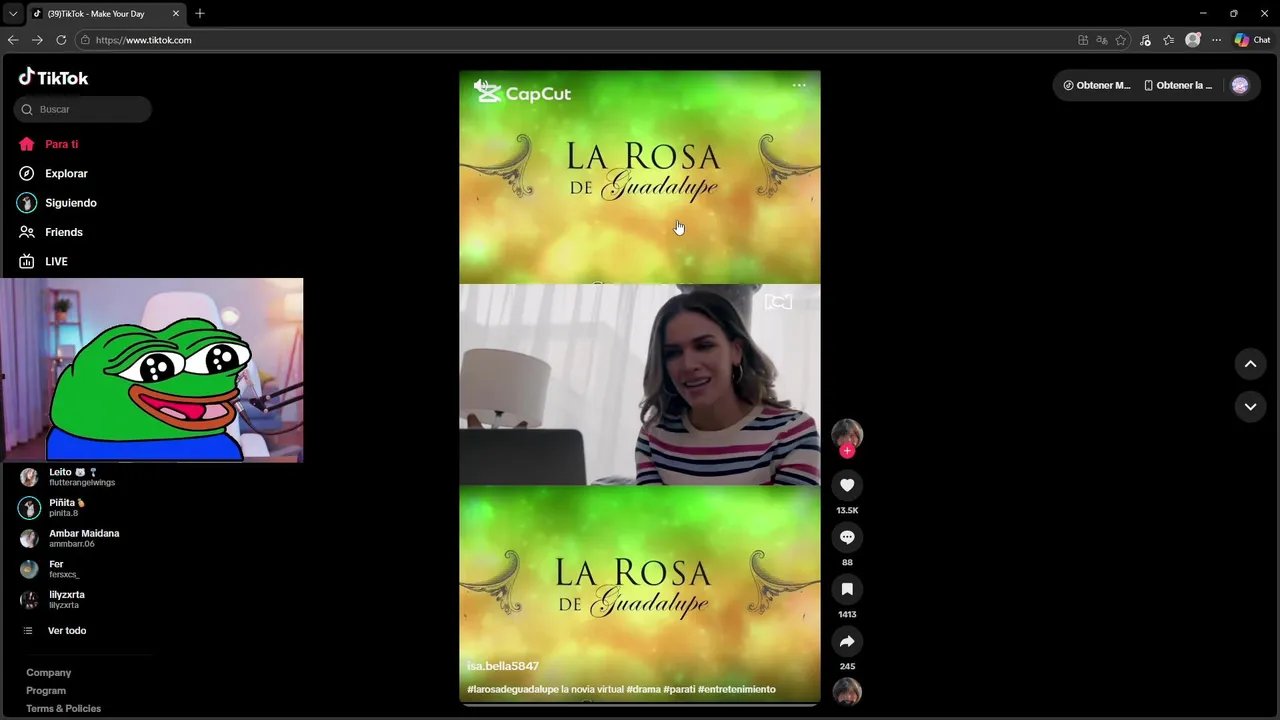Viewport: 1280px width, 720px height.
Task: Go to previous video with up chevron
Action: pos(1250,364)
